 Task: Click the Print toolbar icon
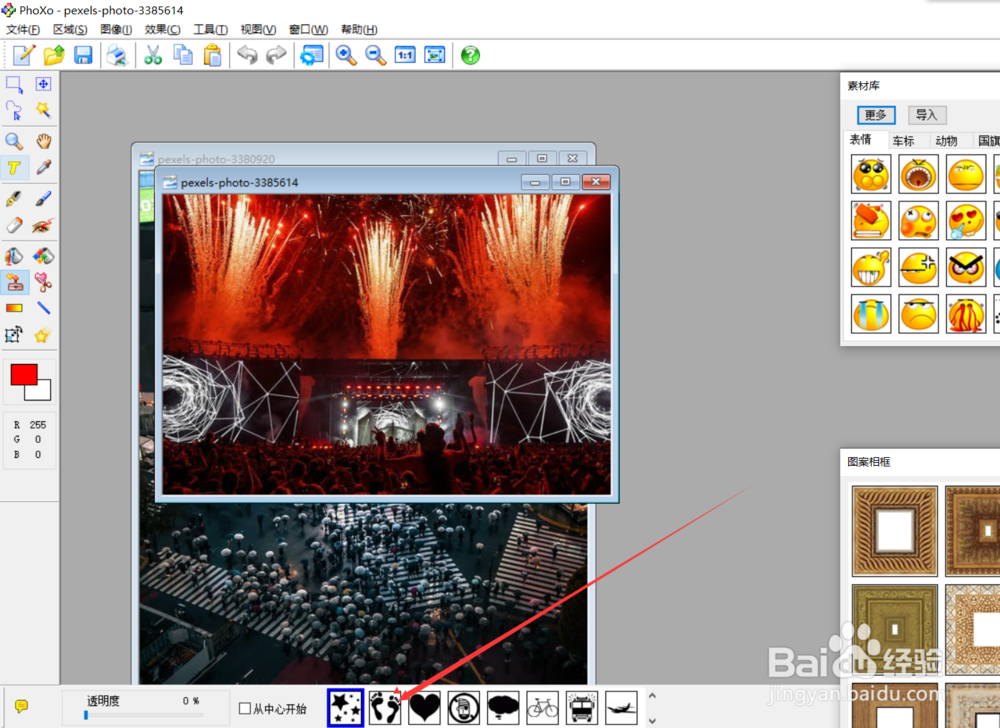click(x=117, y=55)
